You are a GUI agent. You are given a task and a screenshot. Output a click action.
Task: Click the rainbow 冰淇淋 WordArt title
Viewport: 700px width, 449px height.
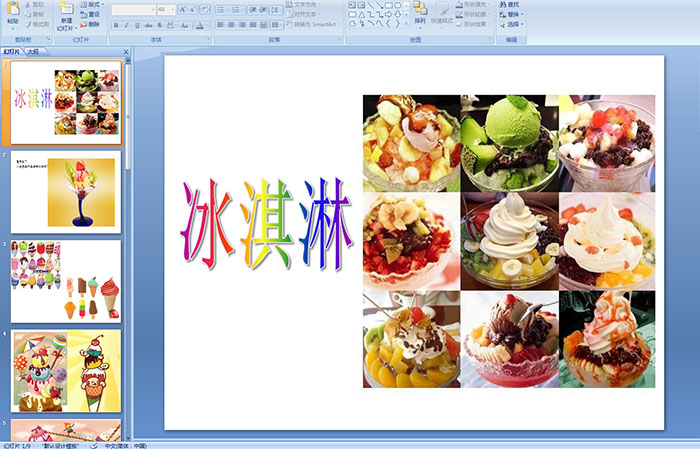click(267, 224)
